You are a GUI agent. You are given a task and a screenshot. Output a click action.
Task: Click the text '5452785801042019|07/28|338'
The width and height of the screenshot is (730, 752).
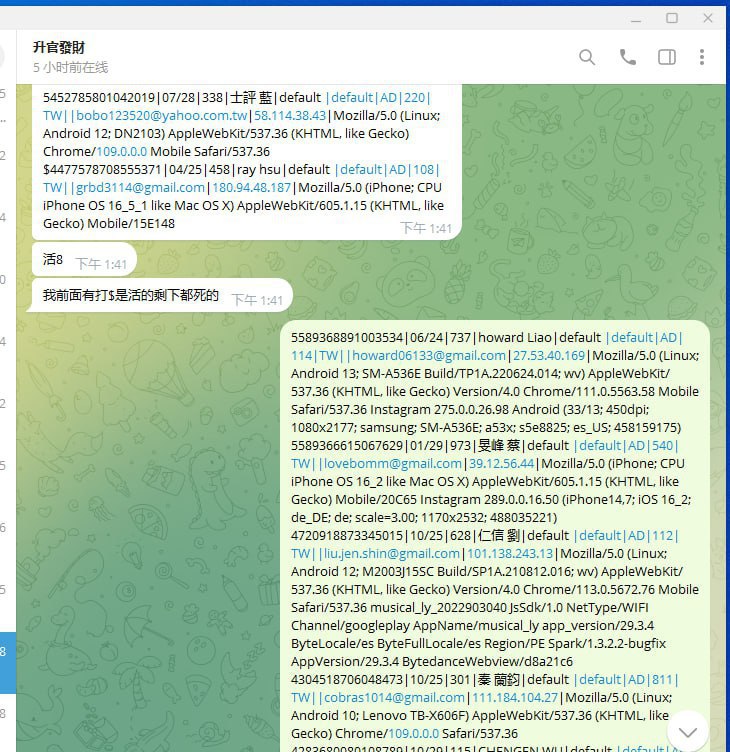click(133, 97)
